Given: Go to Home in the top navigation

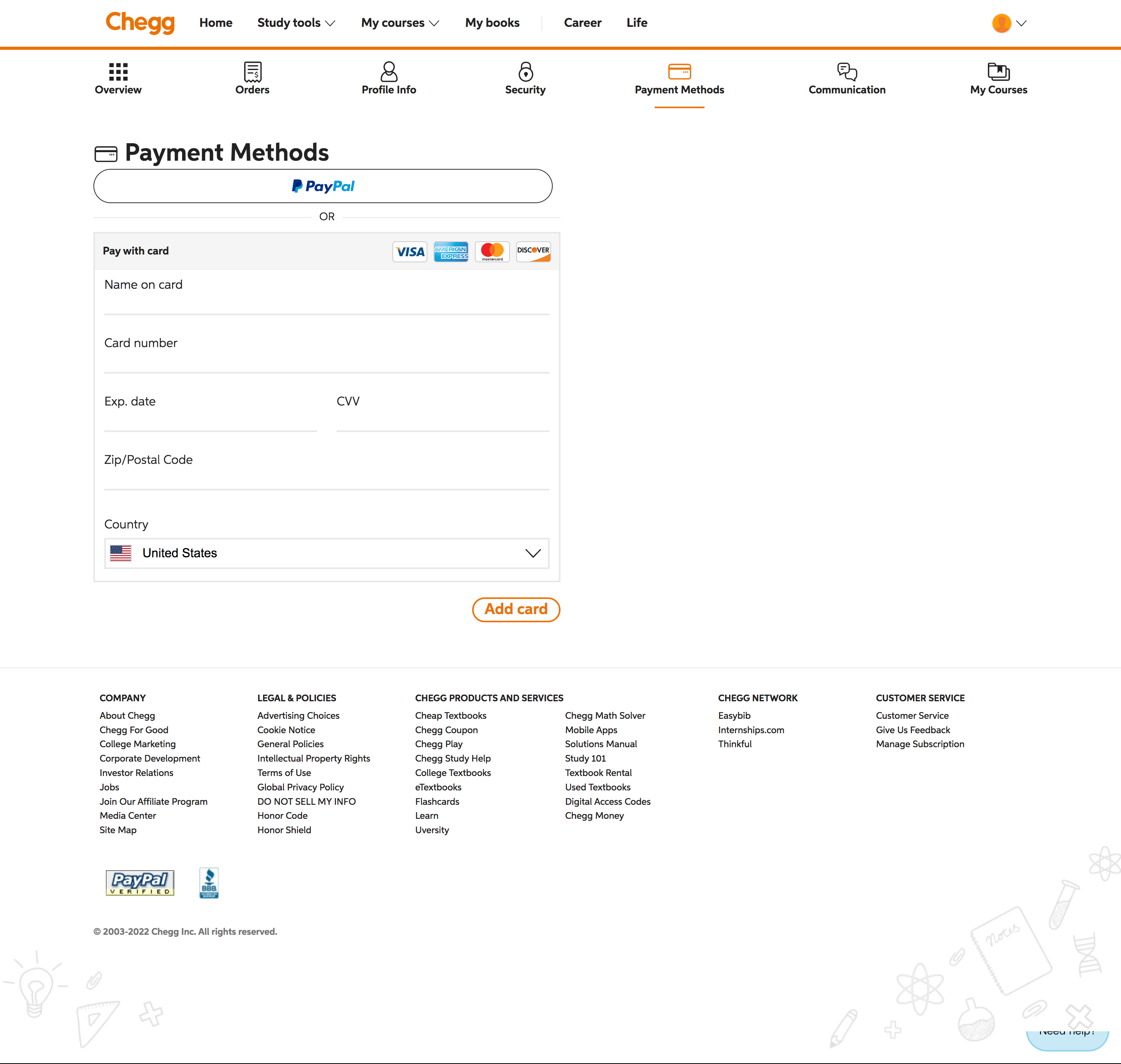Looking at the screenshot, I should (216, 23).
